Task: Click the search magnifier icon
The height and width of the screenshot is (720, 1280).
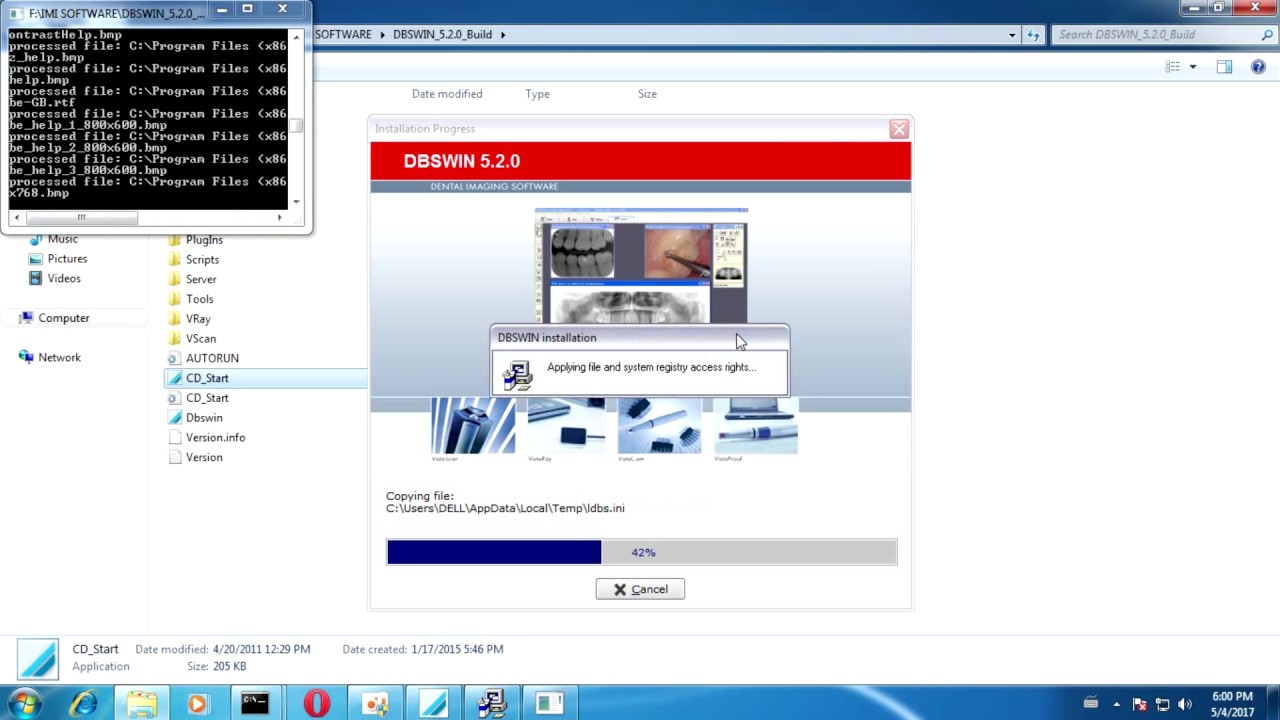Action: [x=1267, y=35]
